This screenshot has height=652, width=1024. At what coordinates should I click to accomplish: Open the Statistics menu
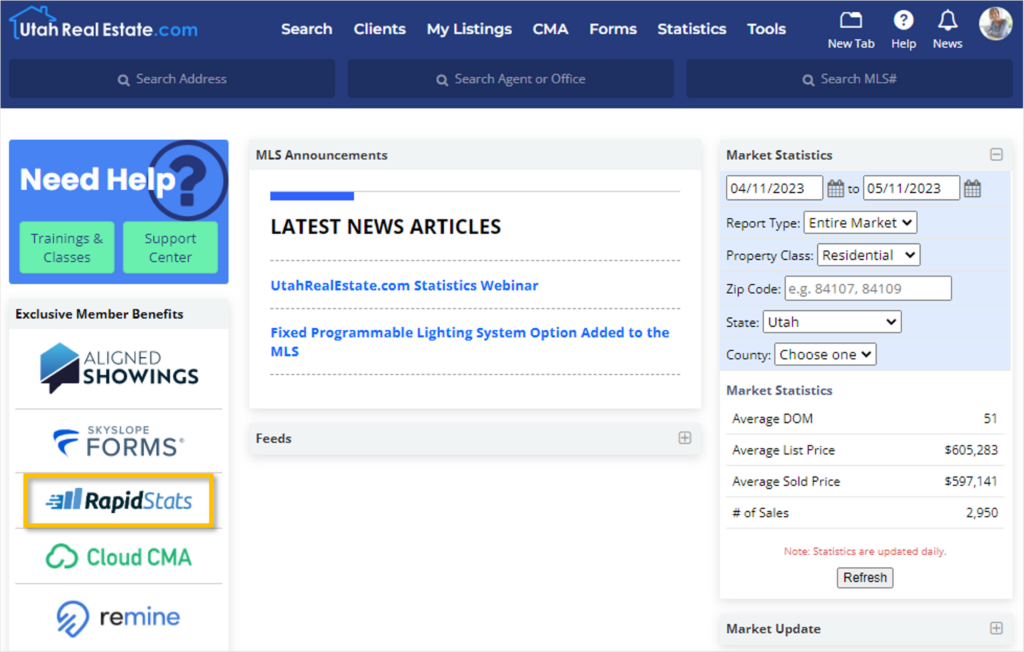(691, 29)
